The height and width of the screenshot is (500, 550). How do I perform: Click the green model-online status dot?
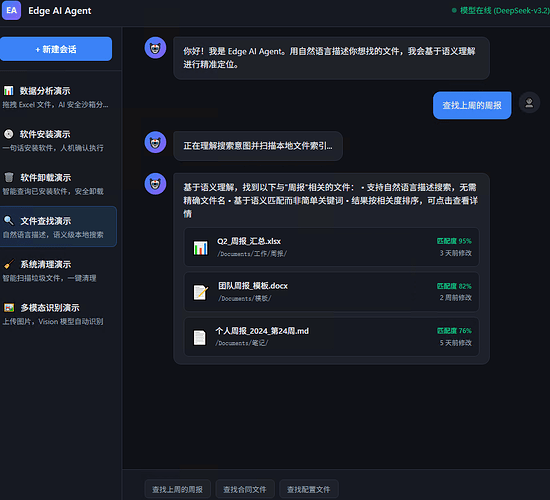point(454,11)
